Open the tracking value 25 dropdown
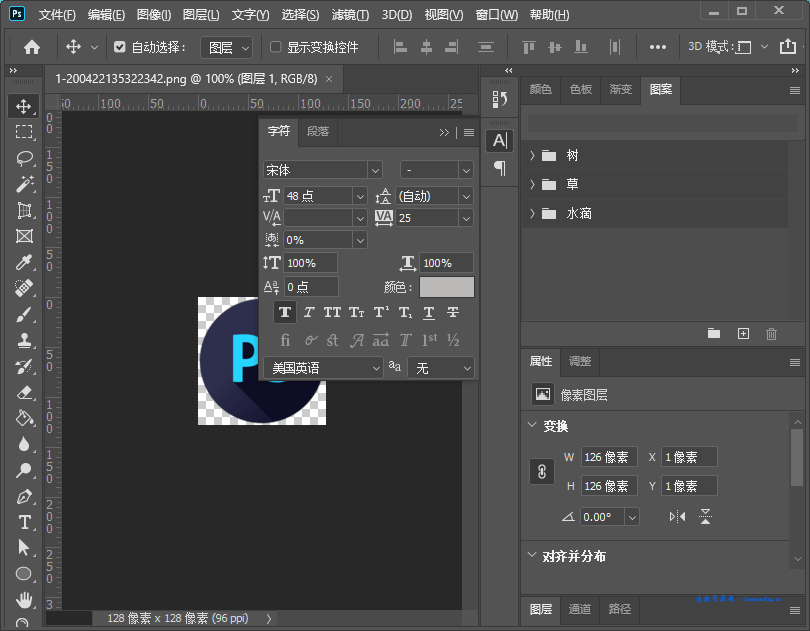 click(x=466, y=218)
